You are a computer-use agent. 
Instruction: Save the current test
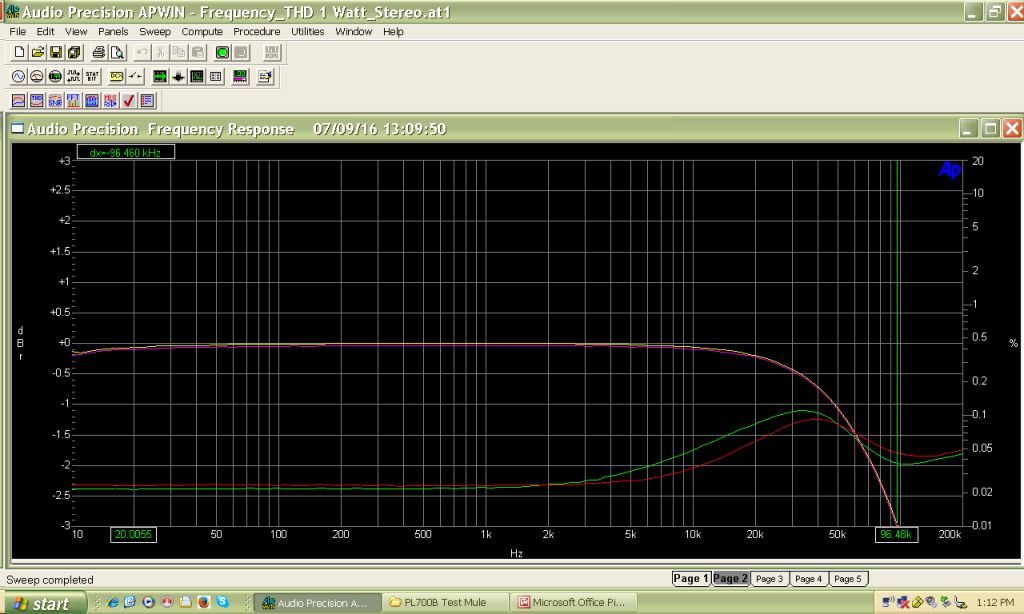56,52
